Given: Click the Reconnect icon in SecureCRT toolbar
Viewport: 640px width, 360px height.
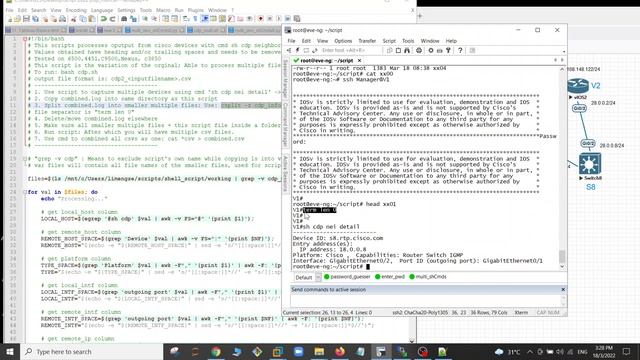Looking at the screenshot, I should (x=315, y=50).
